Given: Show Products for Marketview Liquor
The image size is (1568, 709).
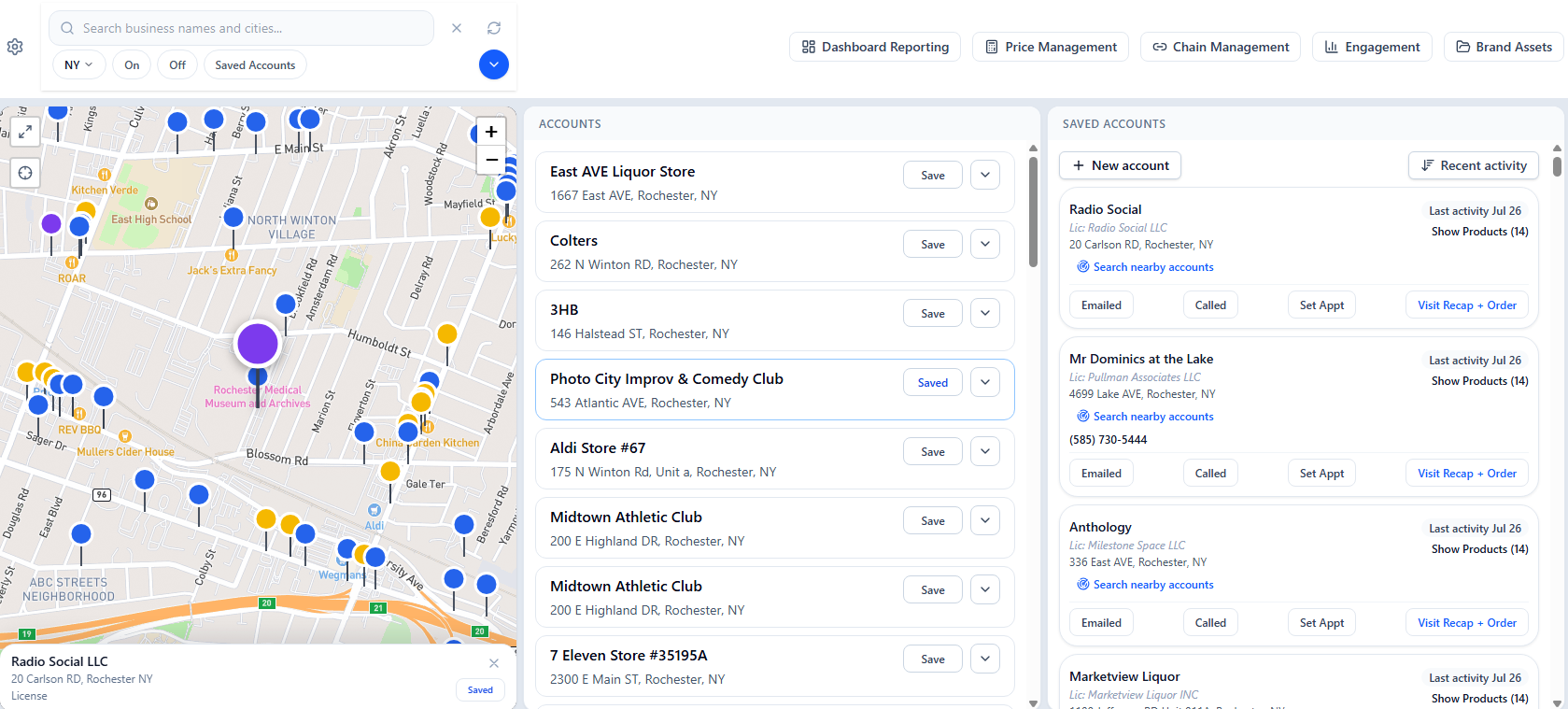Looking at the screenshot, I should coord(1479,699).
